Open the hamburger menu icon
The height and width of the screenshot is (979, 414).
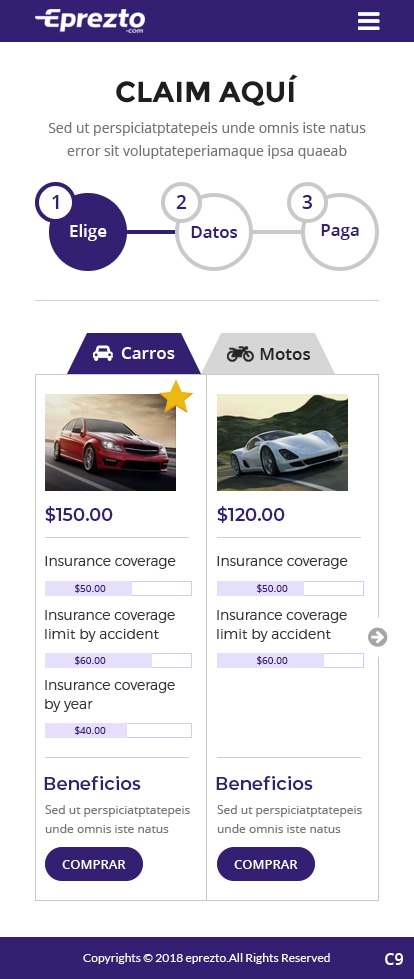(x=368, y=21)
